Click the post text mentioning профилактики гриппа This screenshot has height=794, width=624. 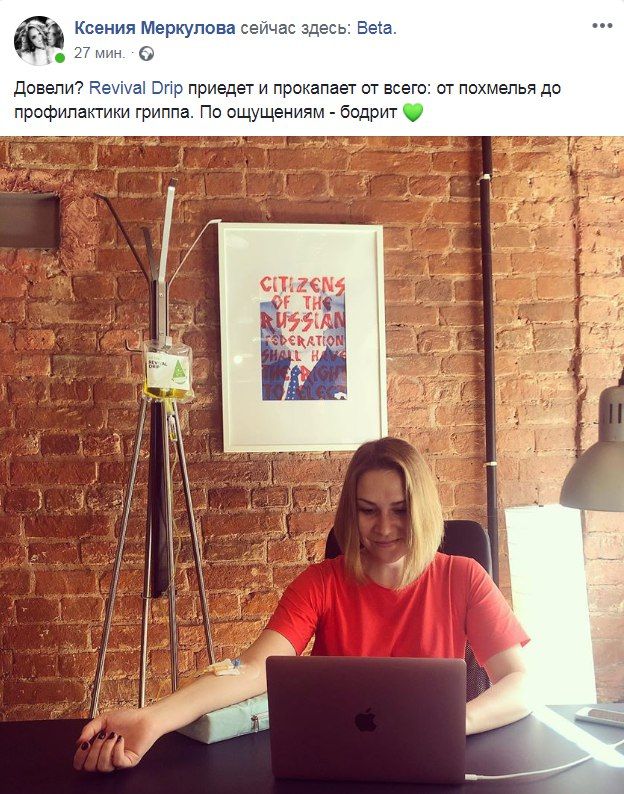tap(104, 112)
